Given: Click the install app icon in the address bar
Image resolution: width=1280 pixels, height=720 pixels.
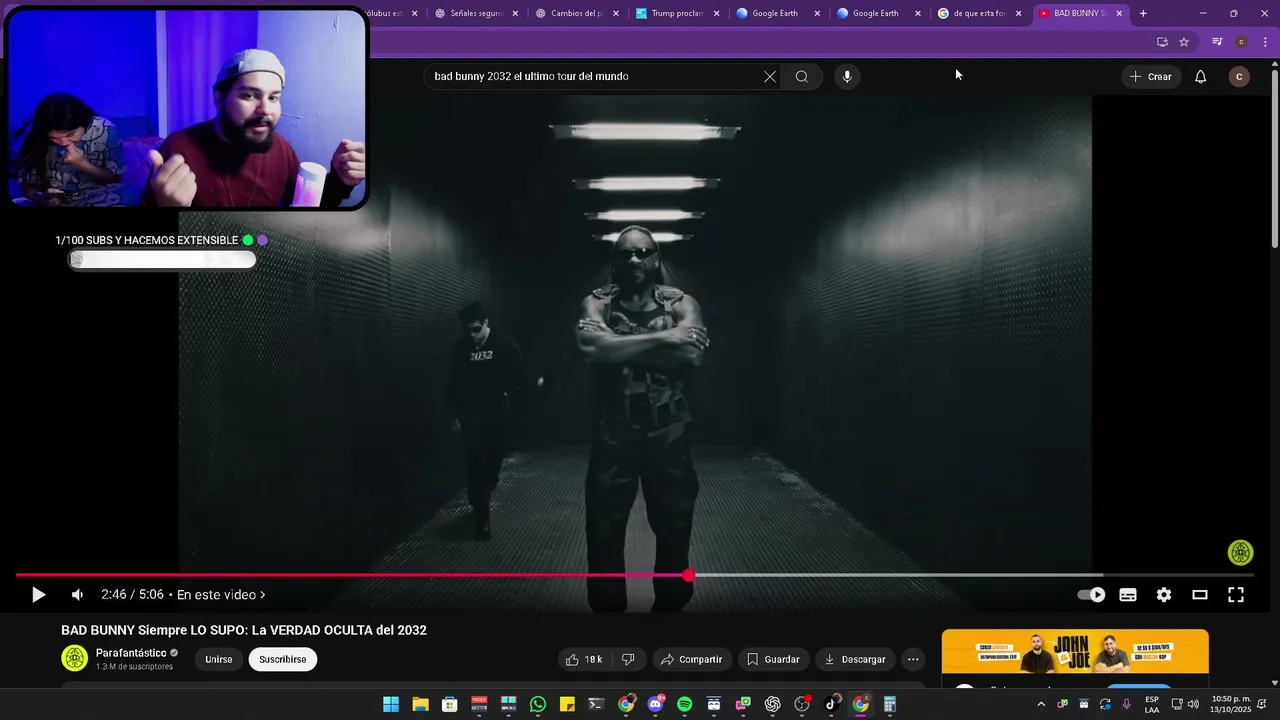Looking at the screenshot, I should pos(1162,42).
